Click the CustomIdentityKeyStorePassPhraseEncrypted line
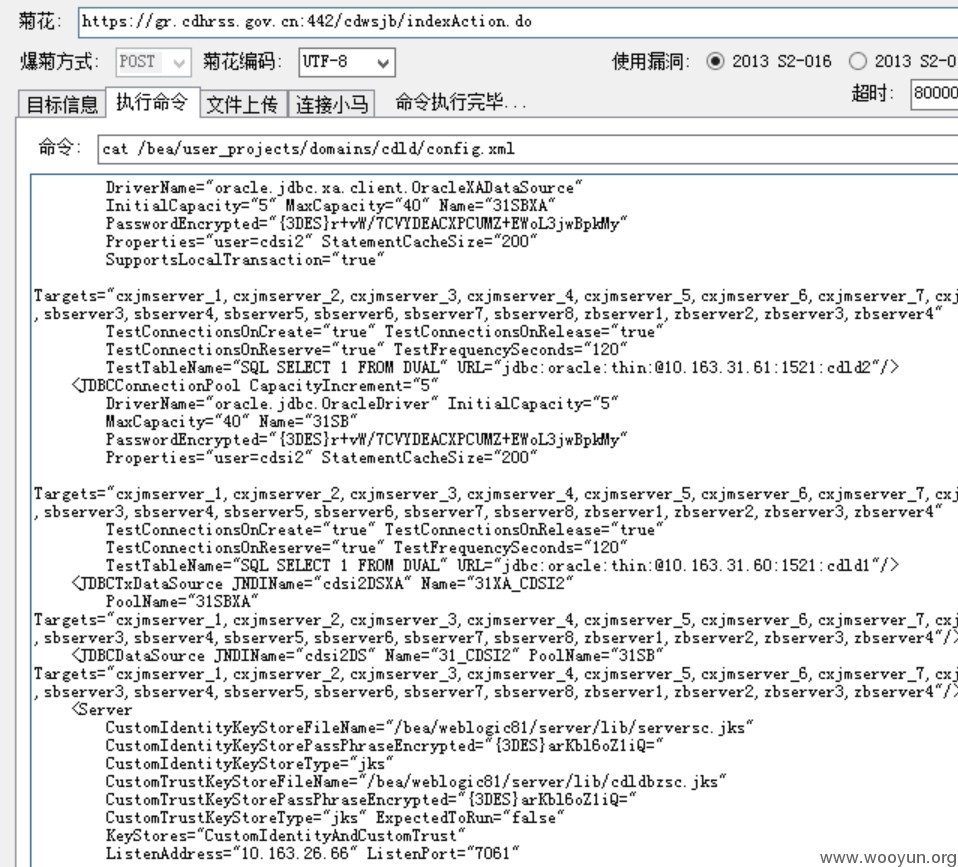The height and width of the screenshot is (867, 958). point(384,745)
